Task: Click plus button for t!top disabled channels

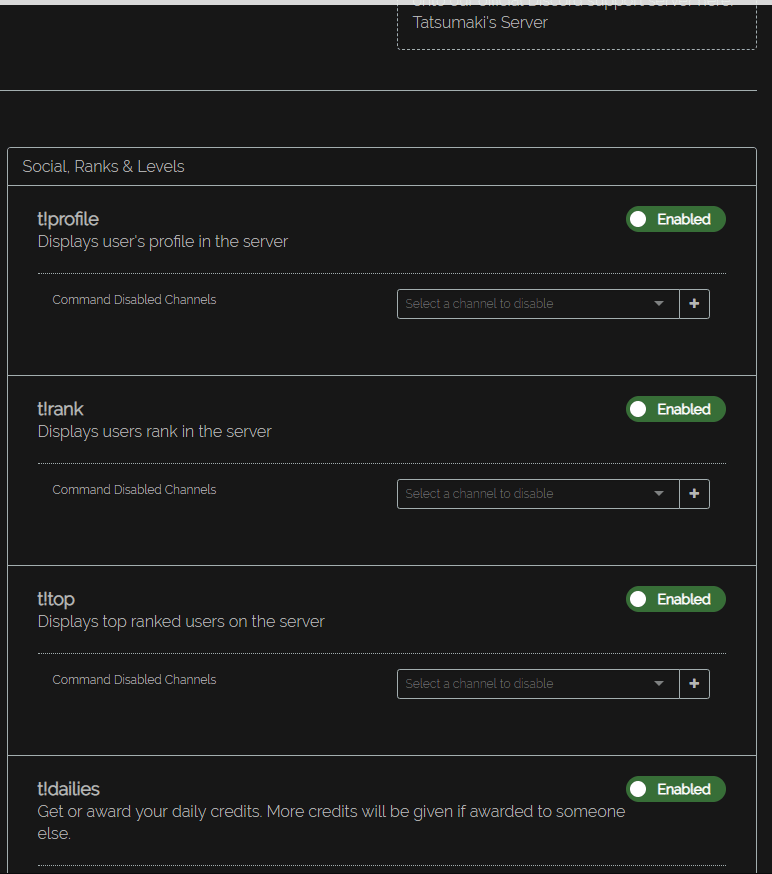Action: [x=694, y=684]
